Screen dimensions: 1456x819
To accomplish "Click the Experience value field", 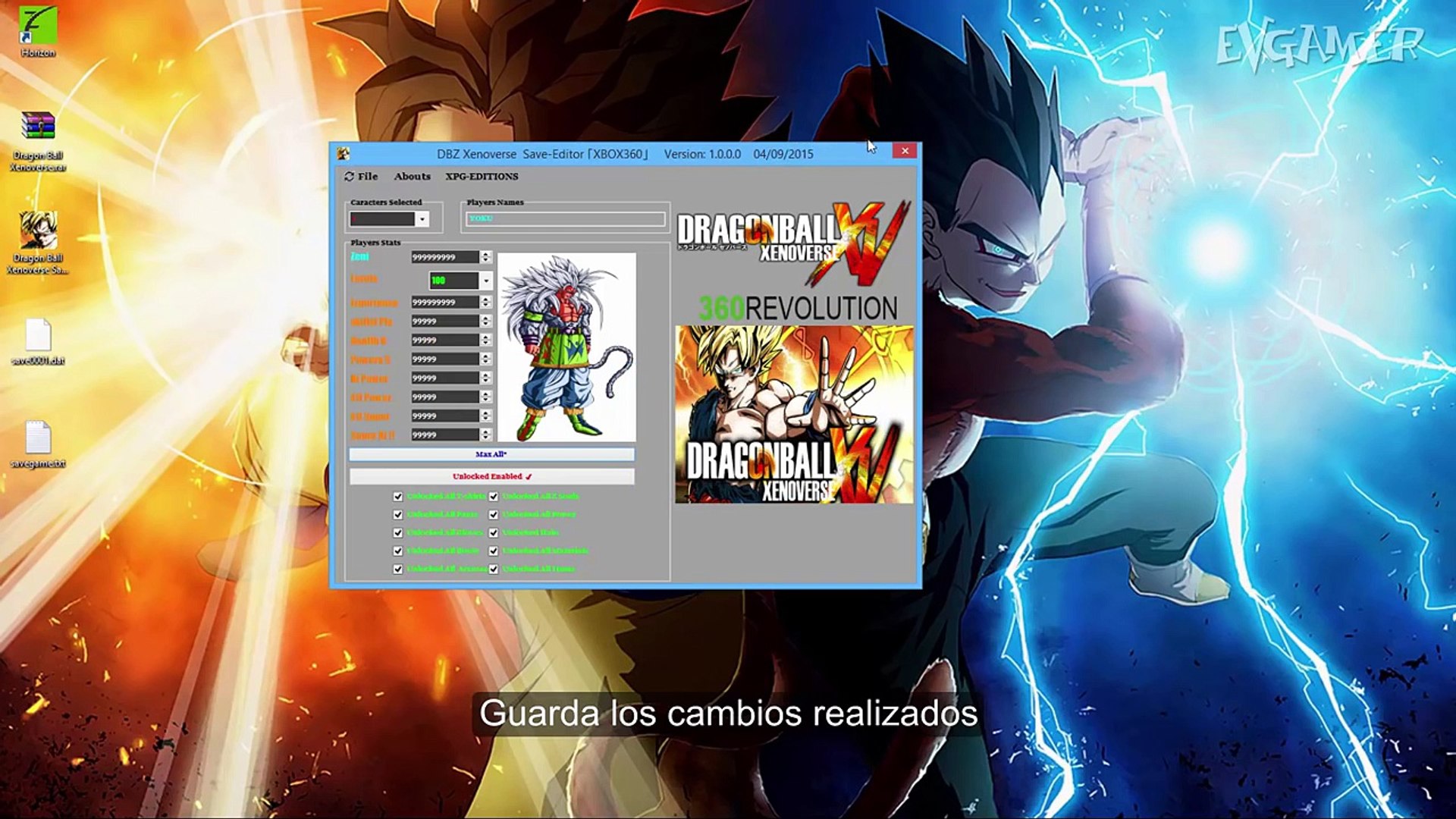I will [x=444, y=303].
